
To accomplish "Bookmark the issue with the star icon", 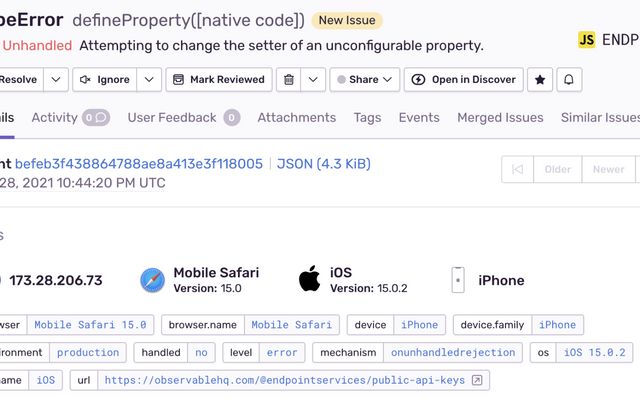I will 540,80.
